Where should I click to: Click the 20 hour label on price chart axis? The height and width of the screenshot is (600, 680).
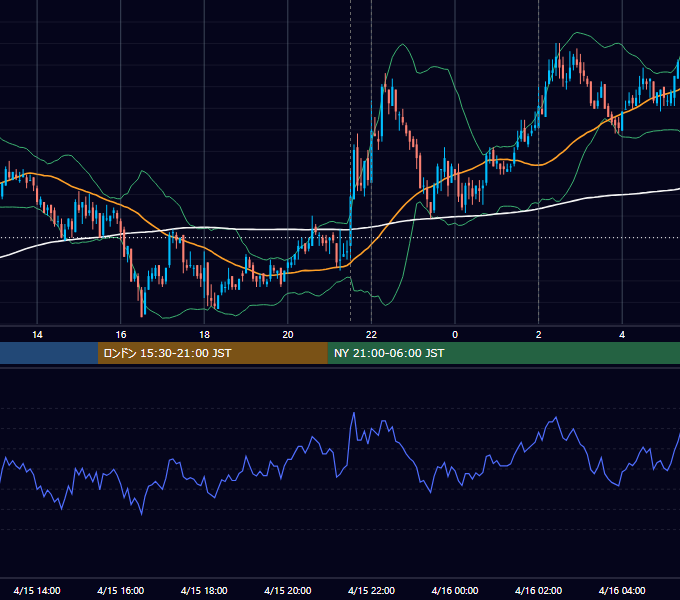[x=288, y=335]
